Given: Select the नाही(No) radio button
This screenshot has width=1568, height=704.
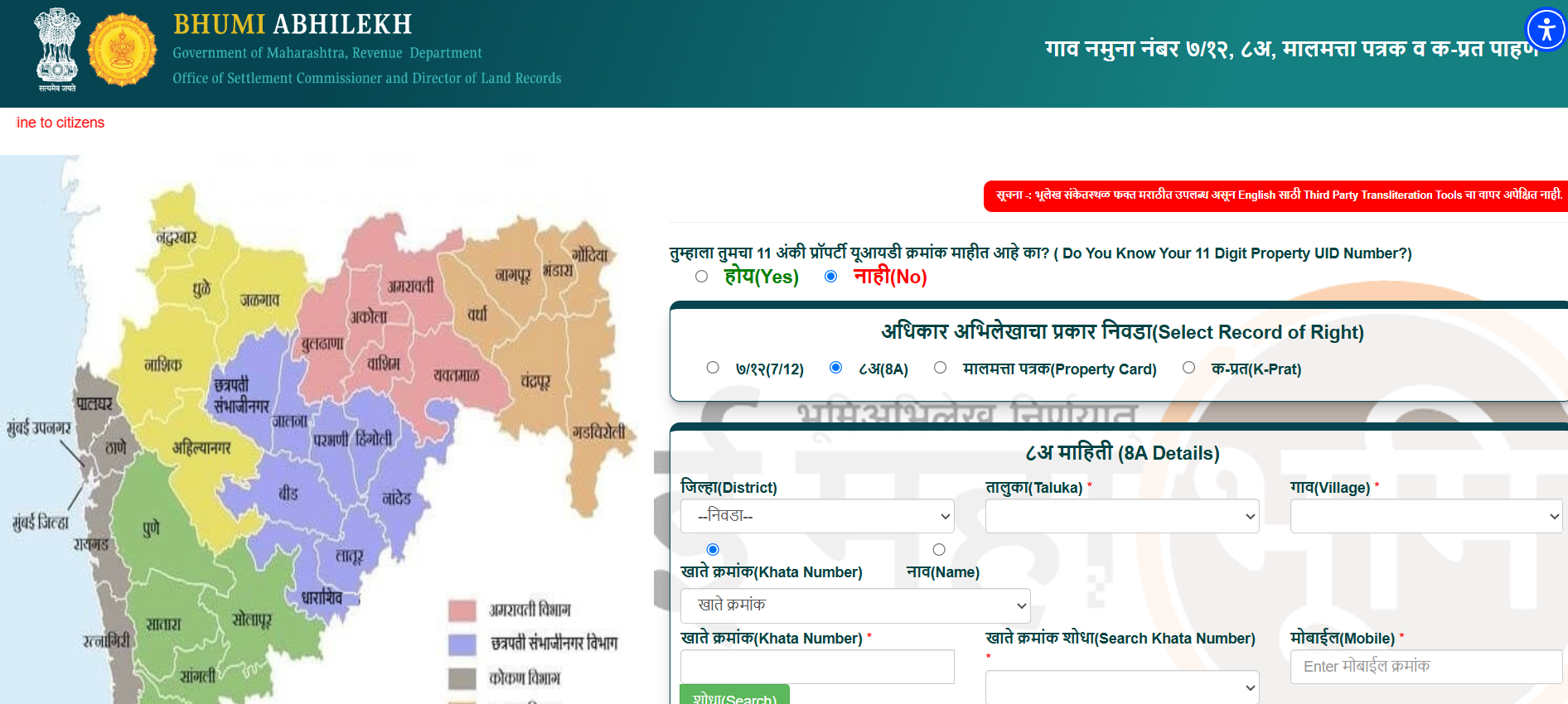Looking at the screenshot, I should click(831, 277).
